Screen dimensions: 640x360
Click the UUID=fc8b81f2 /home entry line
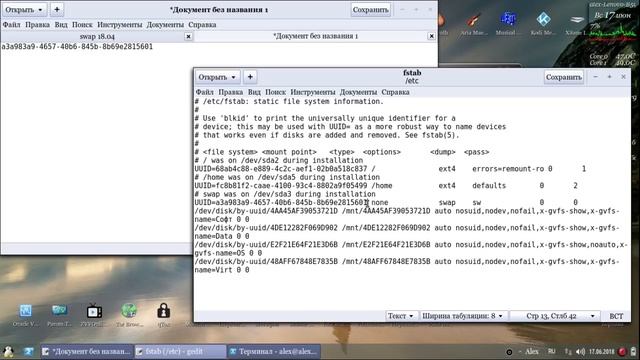tap(386, 185)
